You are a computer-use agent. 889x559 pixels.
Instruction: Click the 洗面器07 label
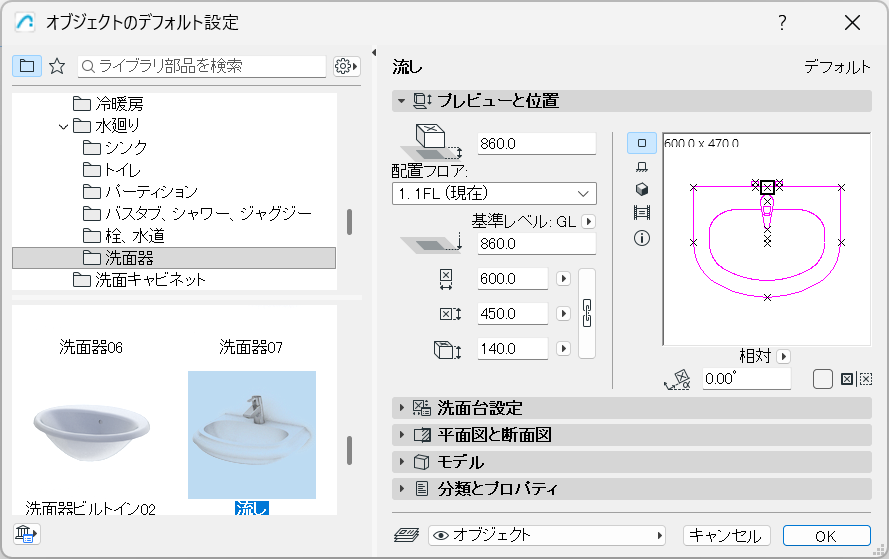(x=251, y=347)
